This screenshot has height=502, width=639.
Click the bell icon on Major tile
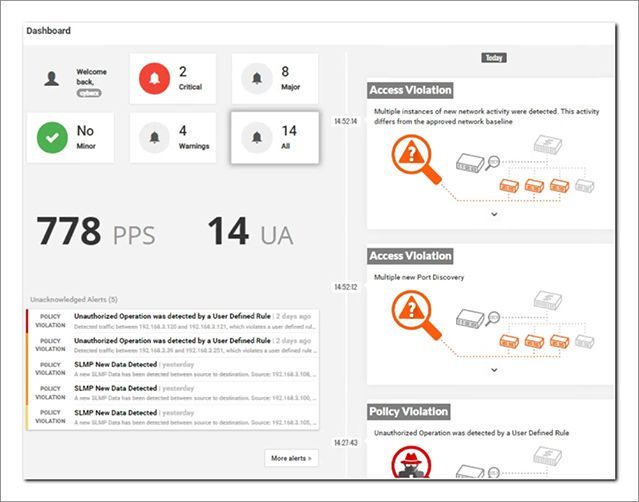(x=257, y=79)
